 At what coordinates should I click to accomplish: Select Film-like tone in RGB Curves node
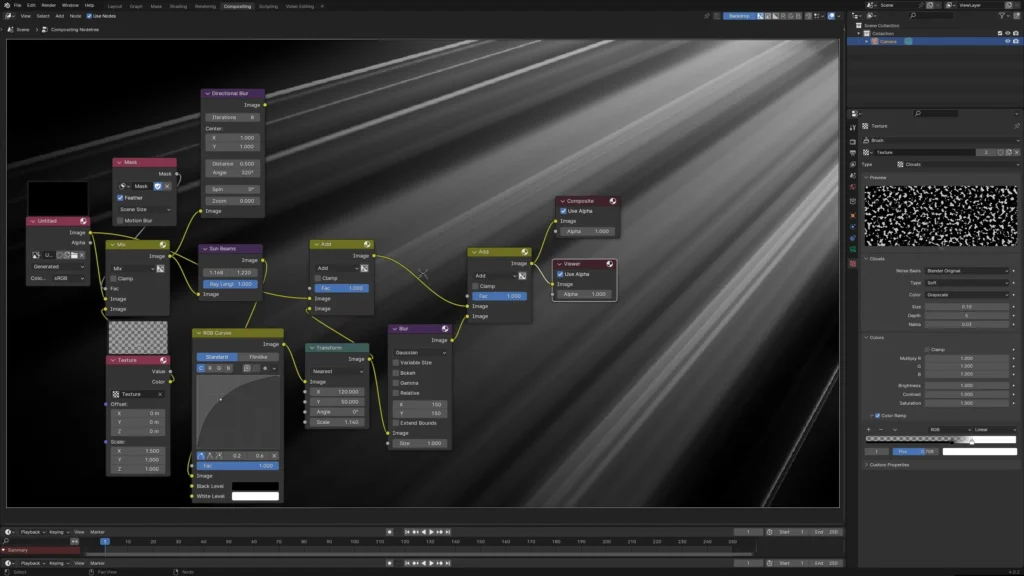click(258, 357)
